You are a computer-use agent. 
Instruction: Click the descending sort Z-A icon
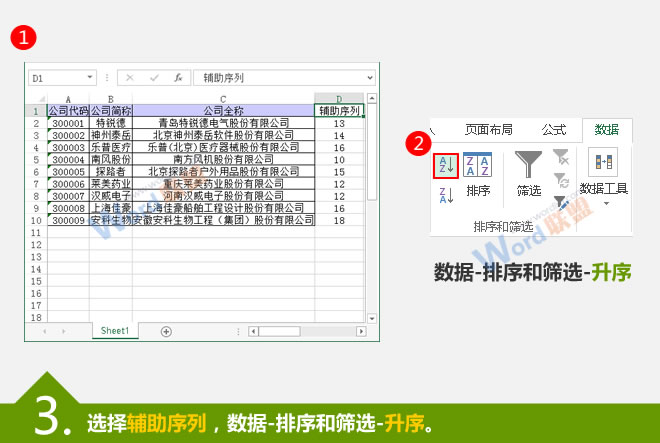[x=446, y=196]
